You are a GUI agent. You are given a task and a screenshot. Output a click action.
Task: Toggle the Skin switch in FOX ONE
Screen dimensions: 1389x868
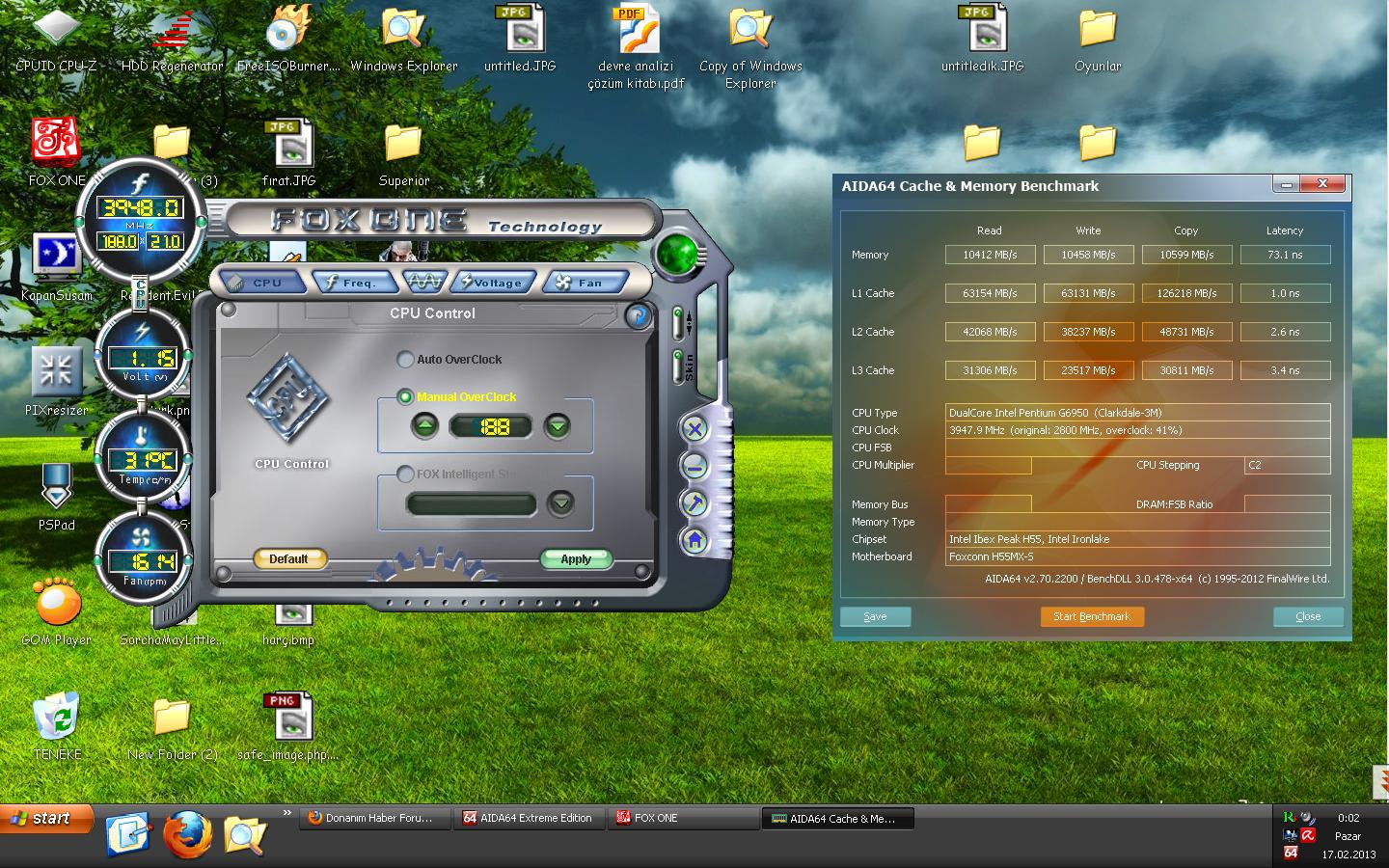pyautogui.click(x=678, y=366)
